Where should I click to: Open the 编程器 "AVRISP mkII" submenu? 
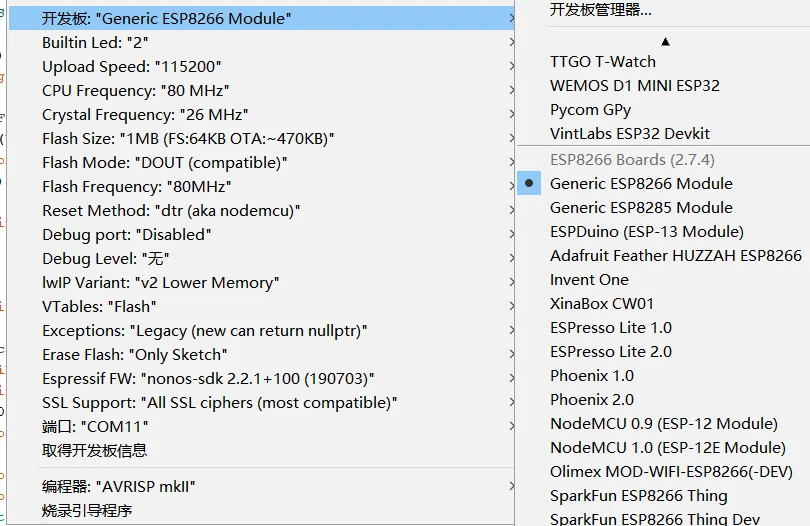(x=261, y=487)
